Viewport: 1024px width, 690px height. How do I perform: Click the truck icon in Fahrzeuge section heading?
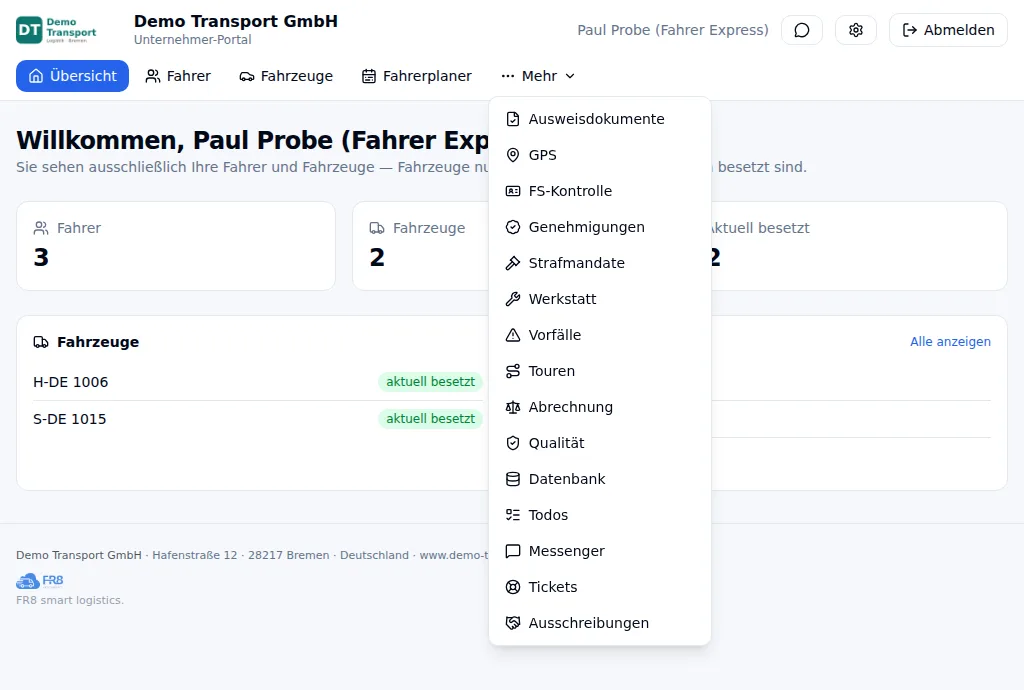pos(41,342)
